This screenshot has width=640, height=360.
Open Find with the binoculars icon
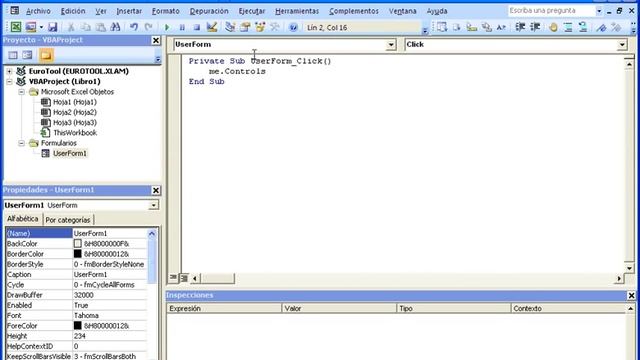[x=116, y=27]
